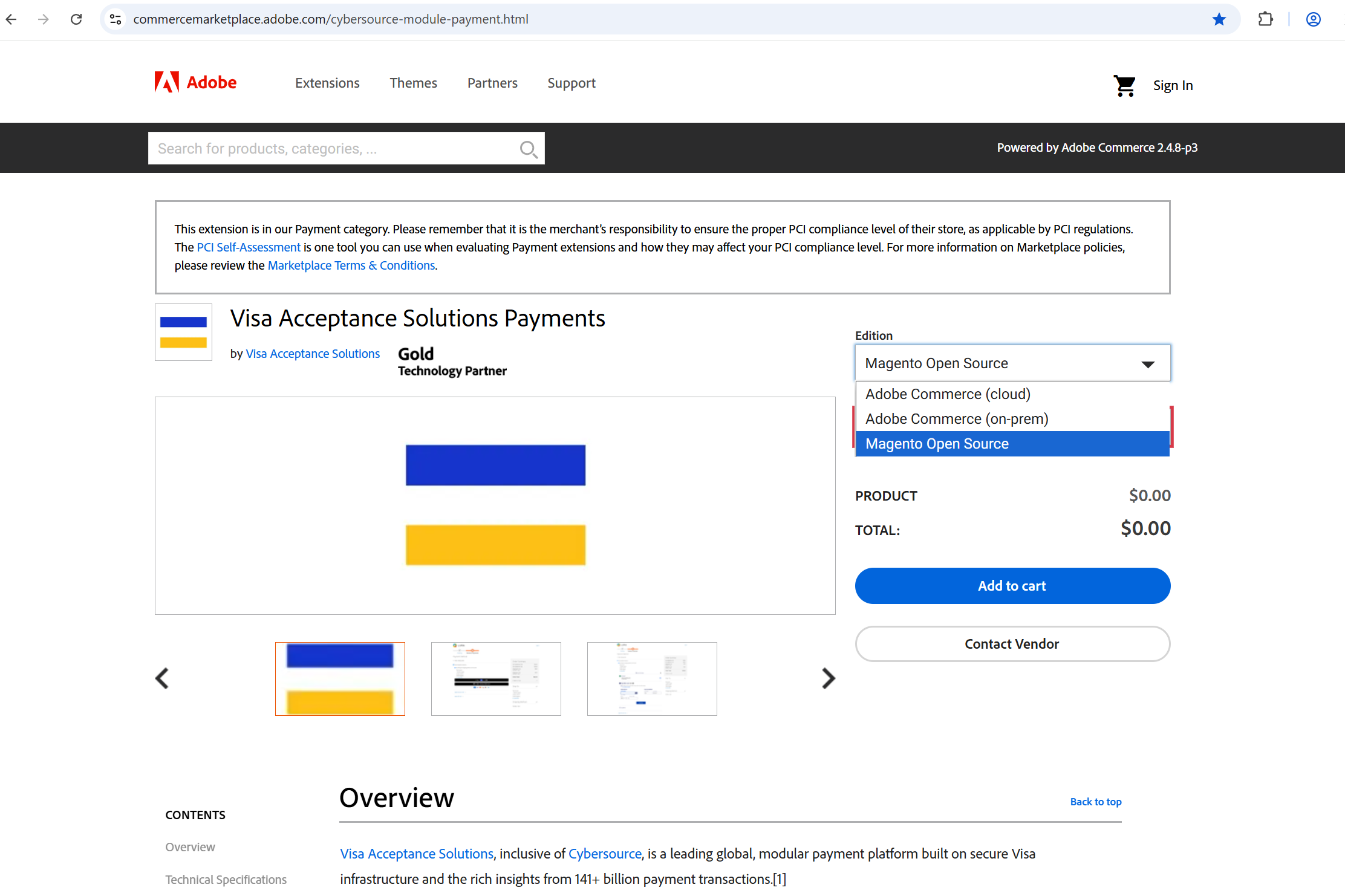Focus the product search field

[333, 149]
